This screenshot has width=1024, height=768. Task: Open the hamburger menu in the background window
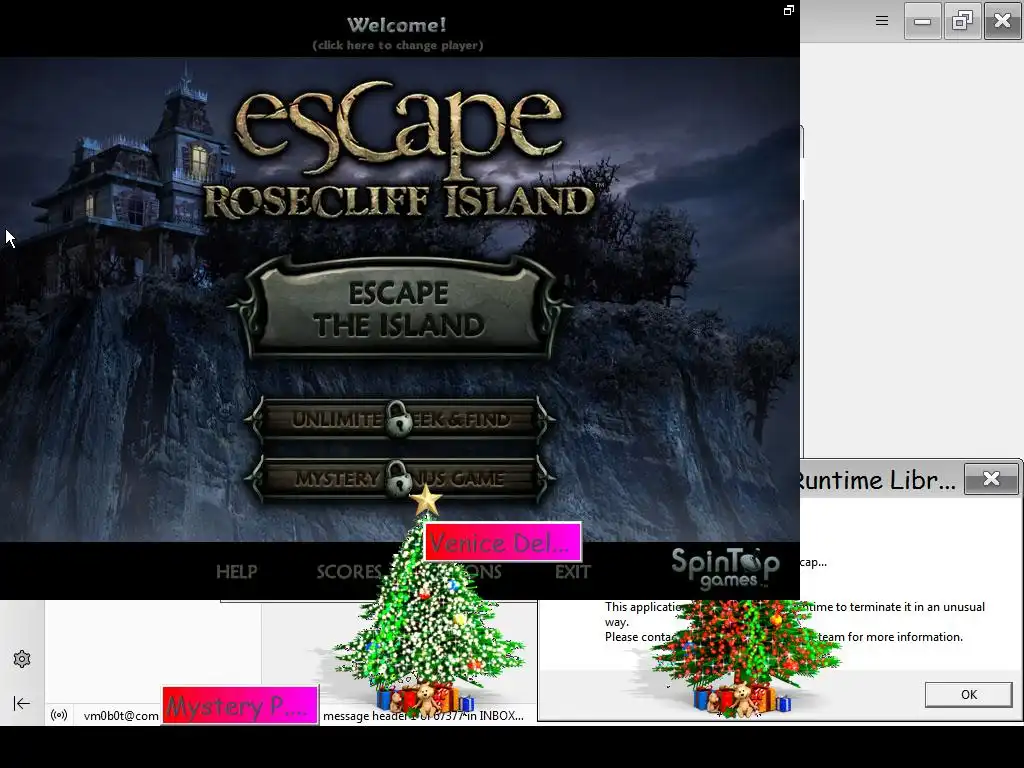[882, 21]
